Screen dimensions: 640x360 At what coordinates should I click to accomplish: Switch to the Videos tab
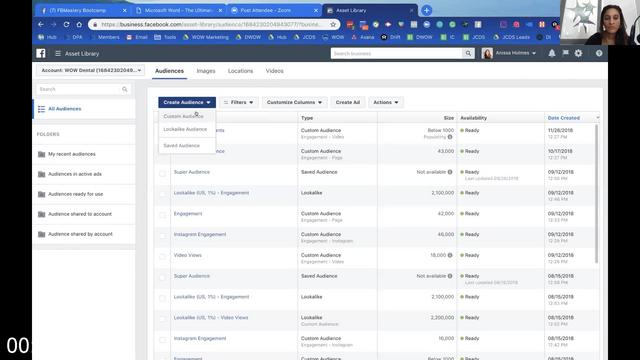(x=274, y=71)
